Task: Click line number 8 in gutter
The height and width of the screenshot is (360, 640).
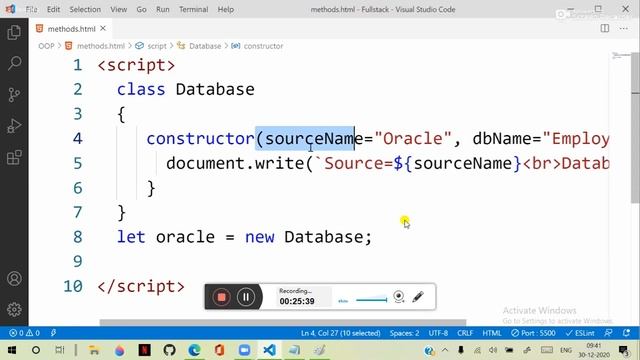Action: click(x=78, y=237)
